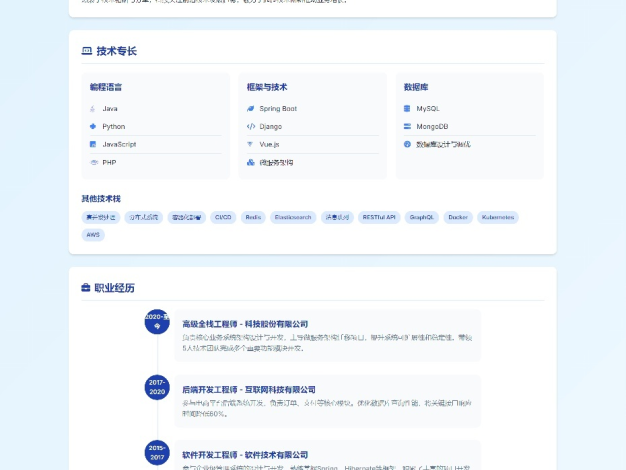Click the MongoDB server icon
This screenshot has width=626, height=470.
coord(407,126)
